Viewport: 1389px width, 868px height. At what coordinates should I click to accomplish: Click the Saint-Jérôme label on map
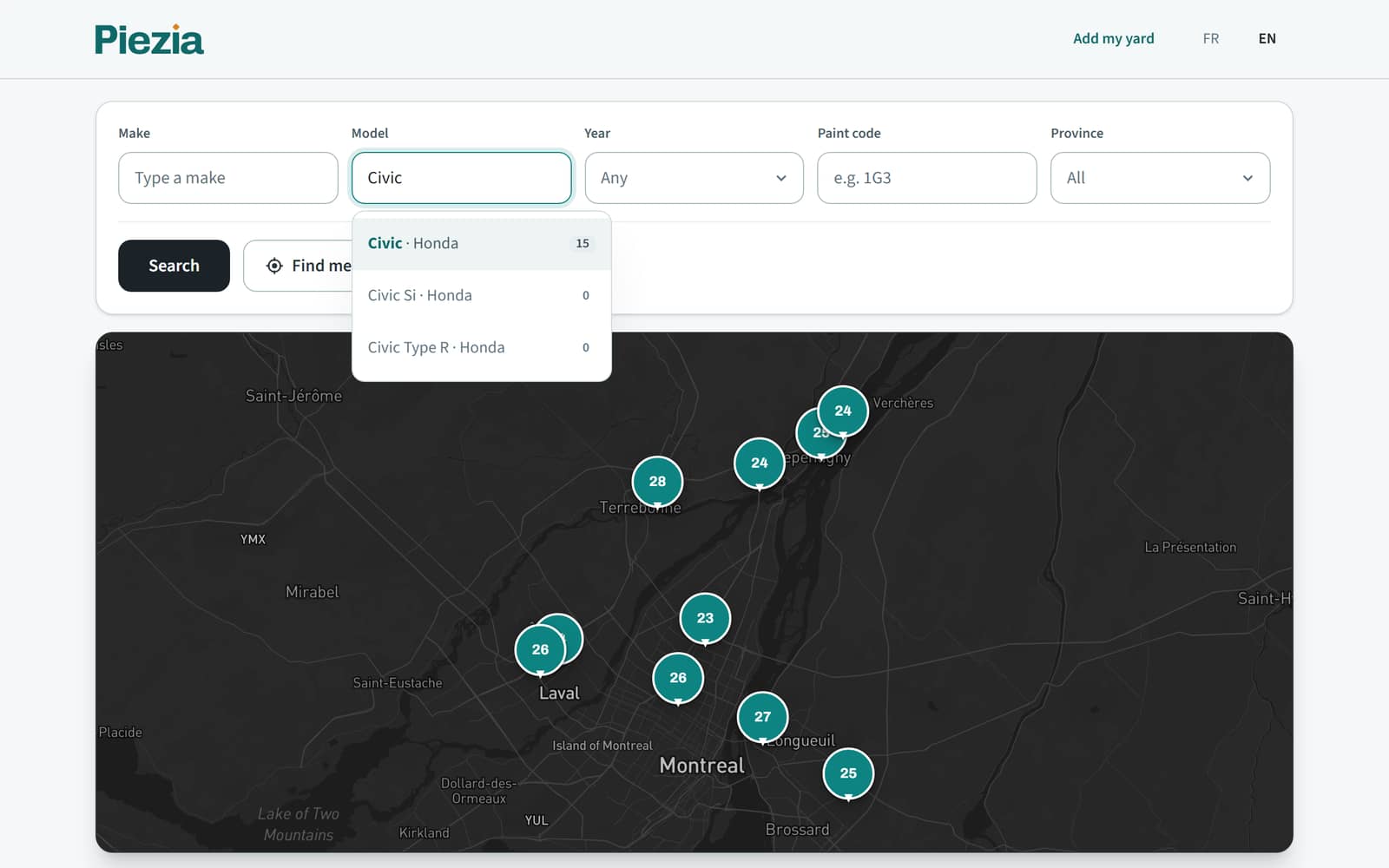(x=293, y=396)
